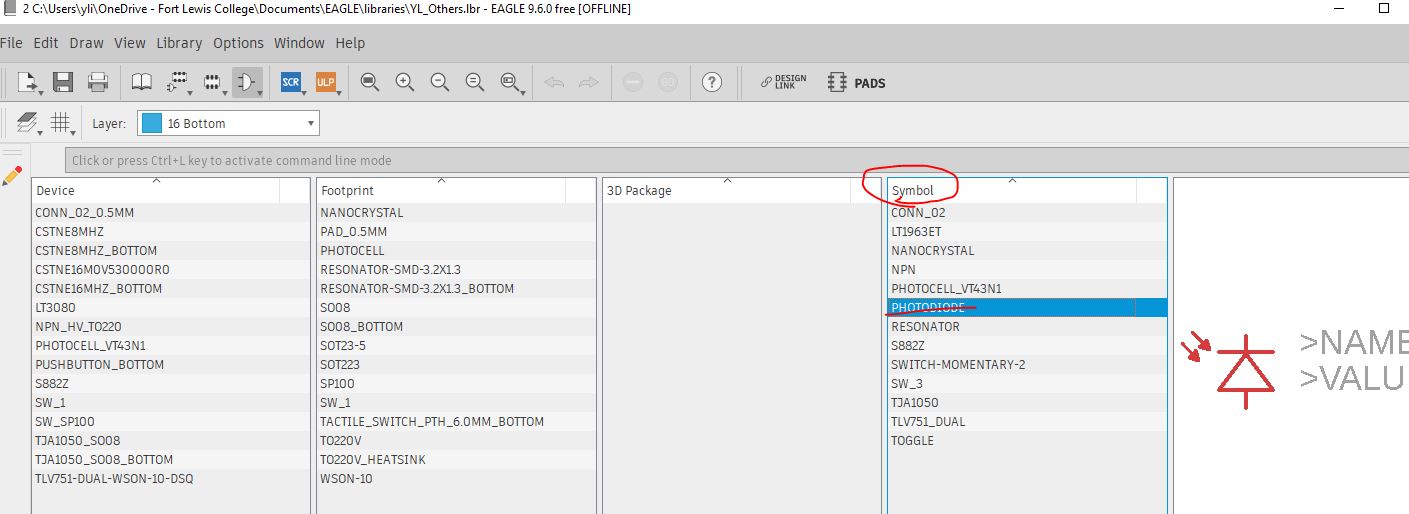Select PHOTODIODE symbol

(1027, 308)
